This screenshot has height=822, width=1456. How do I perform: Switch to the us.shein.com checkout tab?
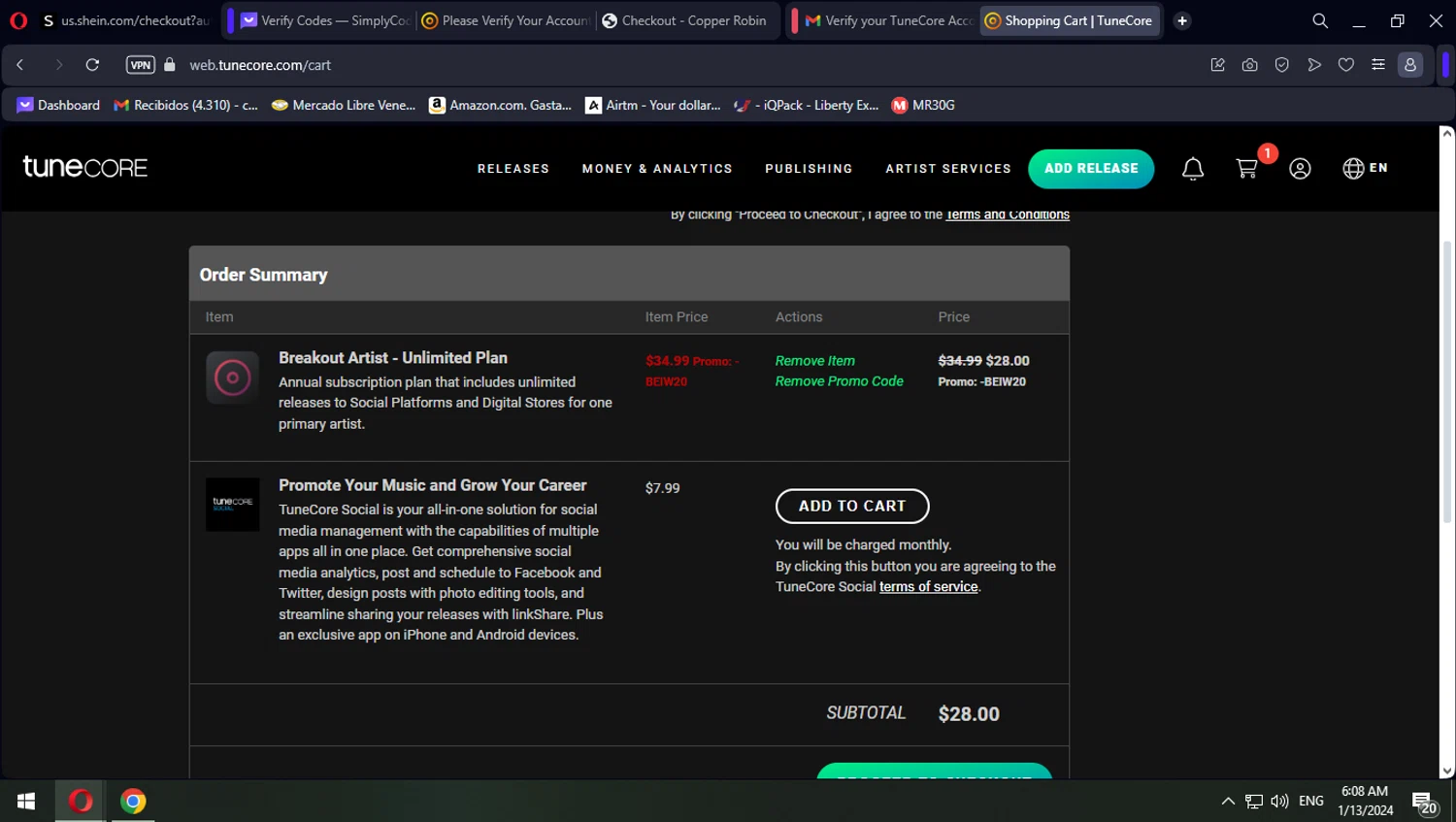pos(126,20)
